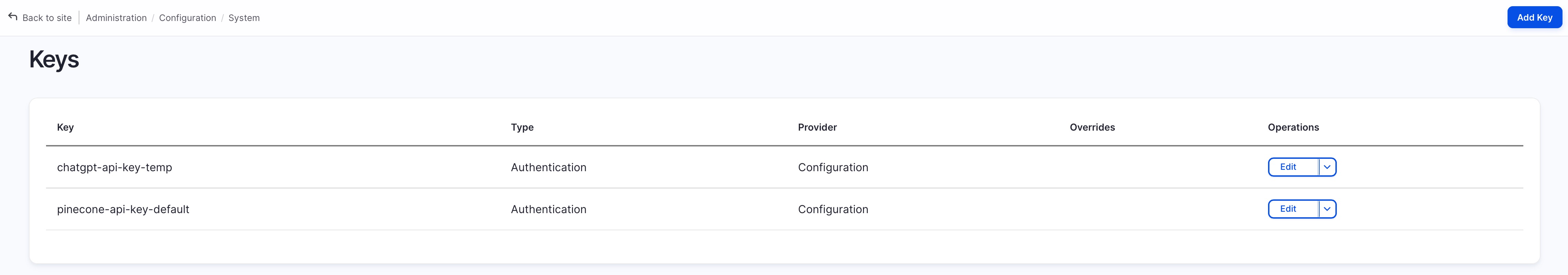Image resolution: width=1568 pixels, height=275 pixels.
Task: Click Configuration provider in pinecone row
Action: (833, 209)
